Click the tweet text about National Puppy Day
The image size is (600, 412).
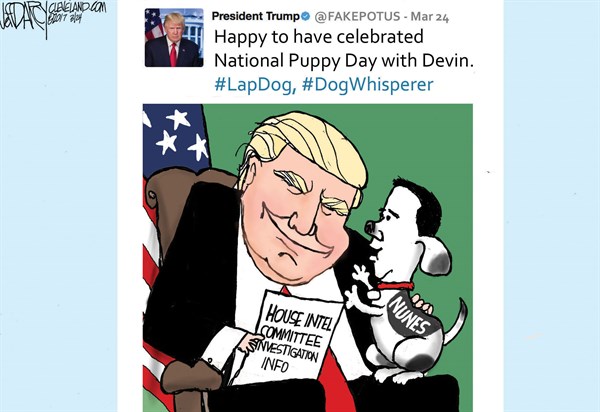(344, 49)
